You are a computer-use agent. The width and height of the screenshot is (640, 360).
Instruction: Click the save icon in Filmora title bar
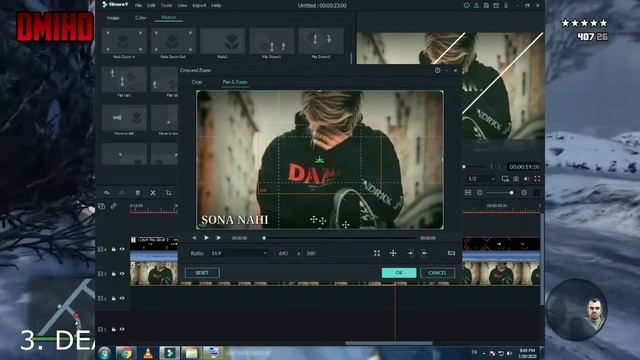click(x=486, y=5)
